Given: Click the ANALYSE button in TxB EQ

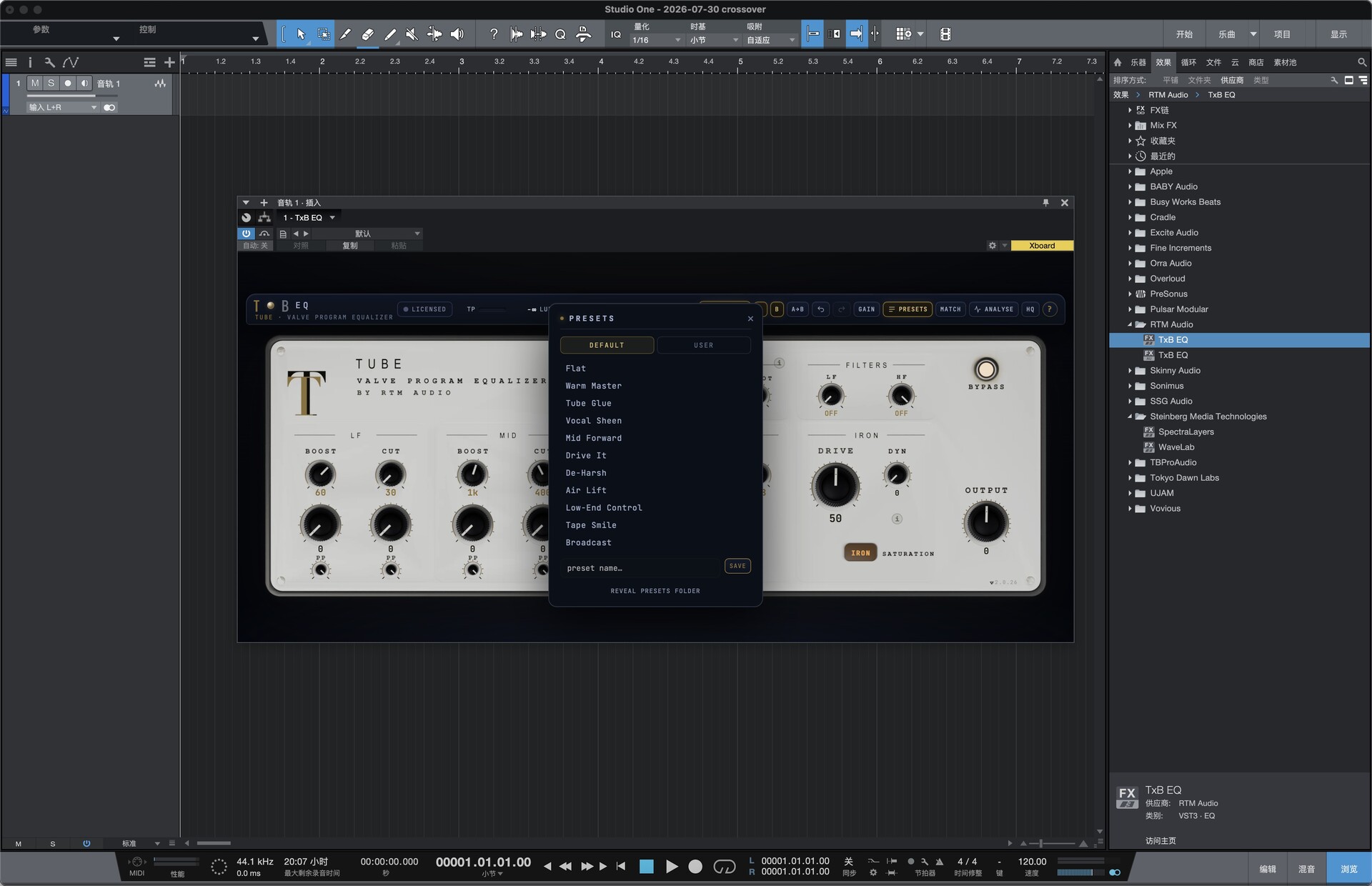Looking at the screenshot, I should pyautogui.click(x=993, y=309).
